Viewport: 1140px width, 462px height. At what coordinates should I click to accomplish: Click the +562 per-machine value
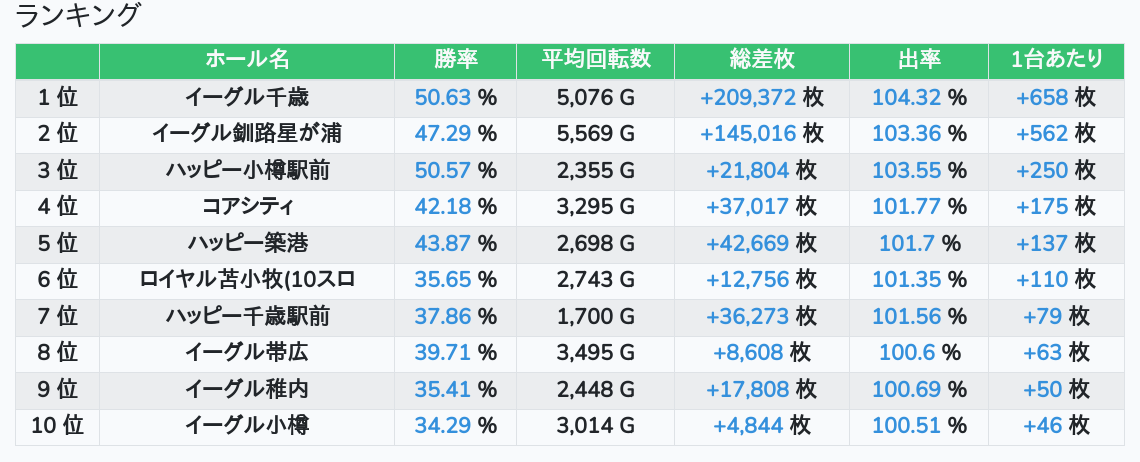pyautogui.click(x=1042, y=134)
